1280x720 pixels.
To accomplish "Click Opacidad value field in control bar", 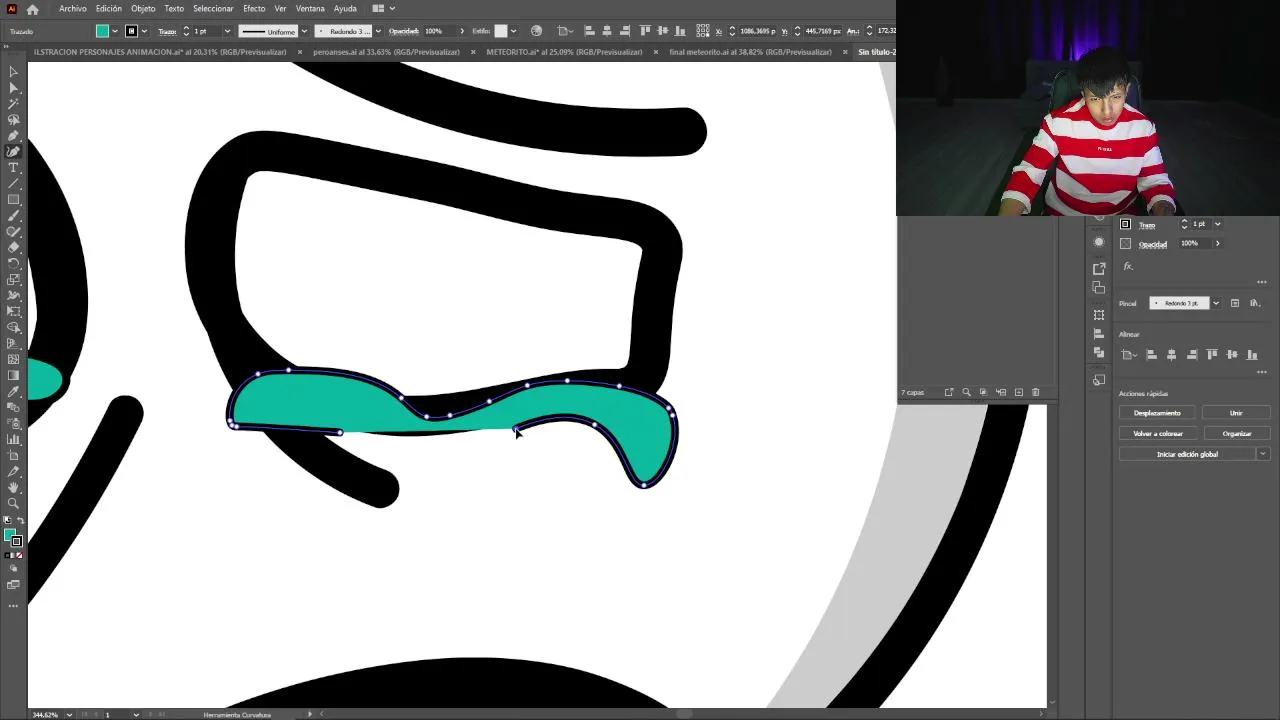I will pos(440,31).
